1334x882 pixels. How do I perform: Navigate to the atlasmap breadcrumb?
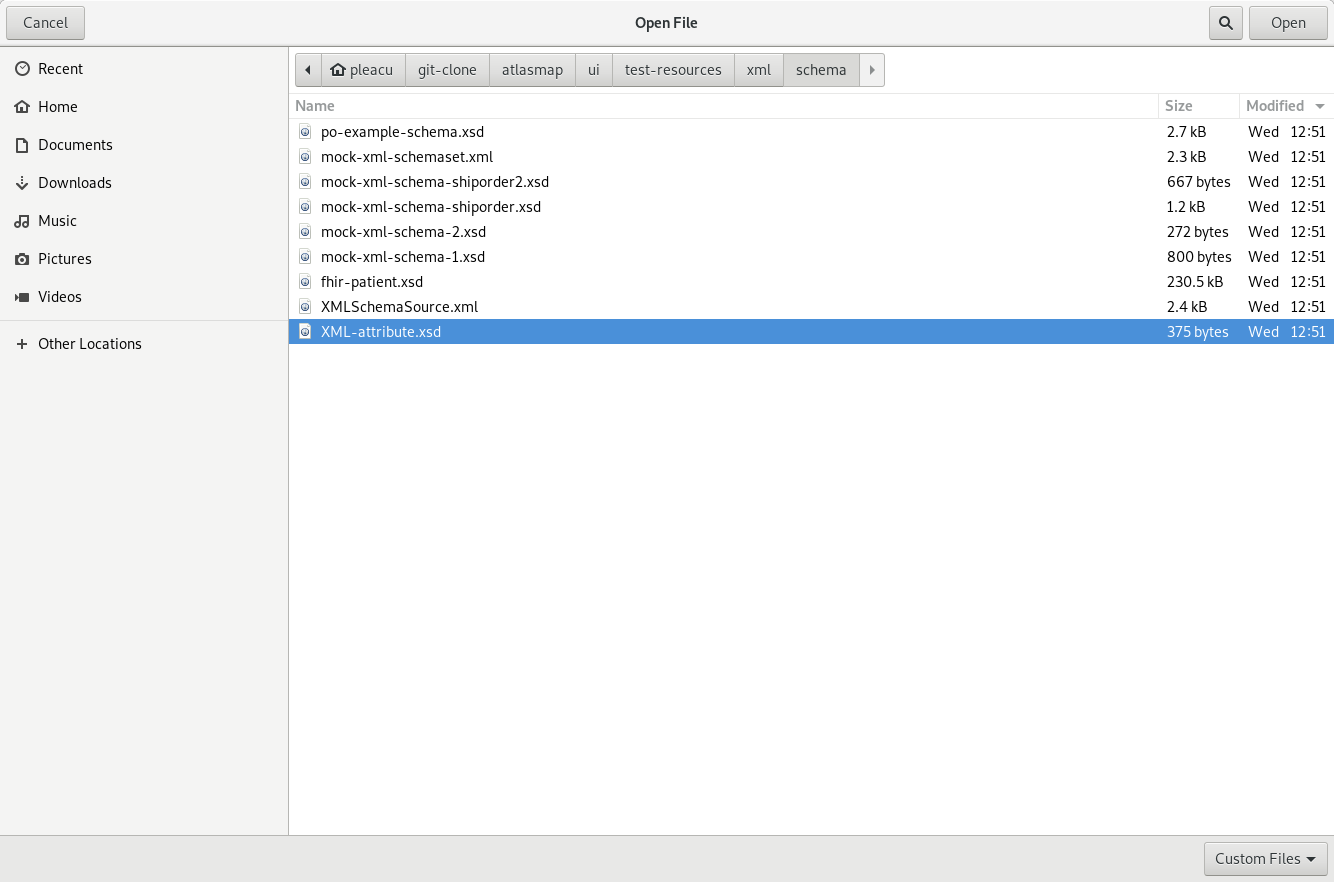(x=532, y=69)
